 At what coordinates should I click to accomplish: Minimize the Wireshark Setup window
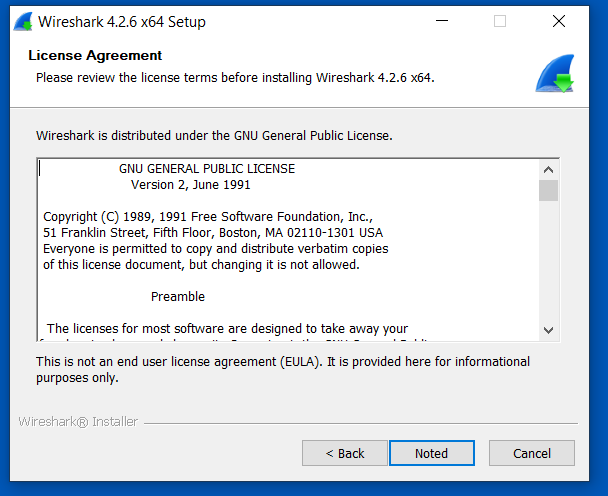click(x=441, y=21)
